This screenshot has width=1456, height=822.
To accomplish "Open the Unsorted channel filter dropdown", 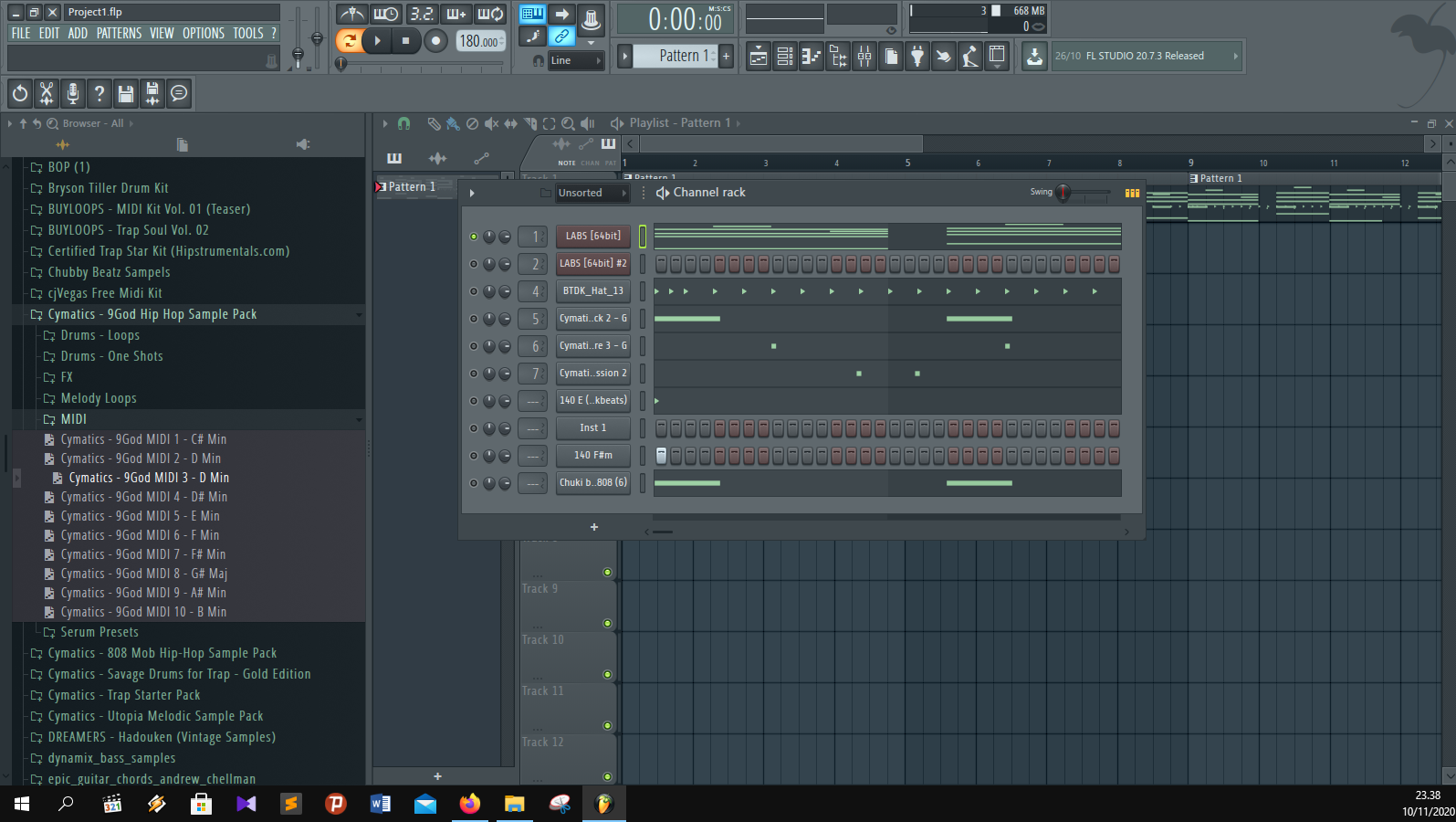I will click(x=592, y=193).
